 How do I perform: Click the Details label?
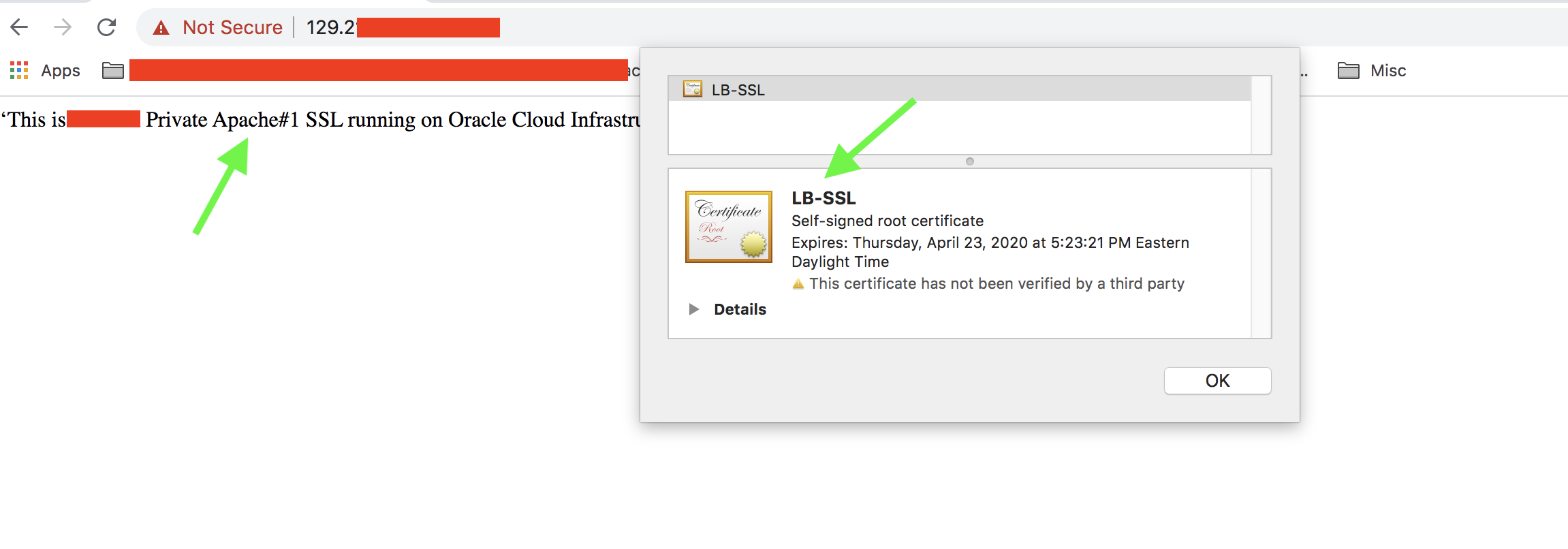(740, 309)
